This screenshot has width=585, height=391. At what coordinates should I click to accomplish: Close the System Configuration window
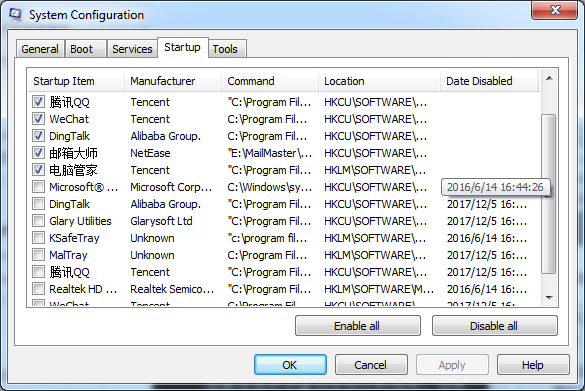[x=555, y=9]
